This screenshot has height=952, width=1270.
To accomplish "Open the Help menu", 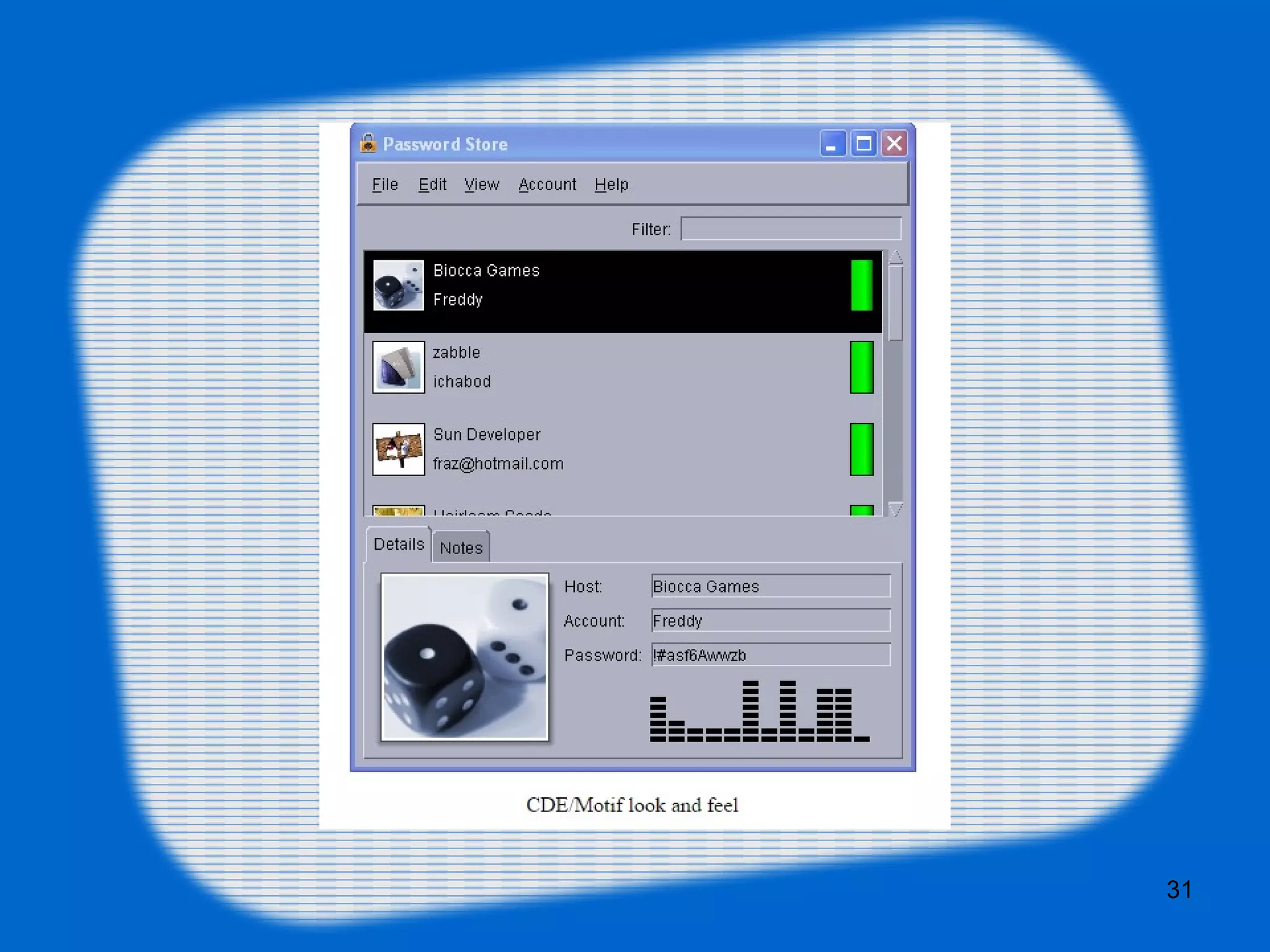I will [611, 185].
